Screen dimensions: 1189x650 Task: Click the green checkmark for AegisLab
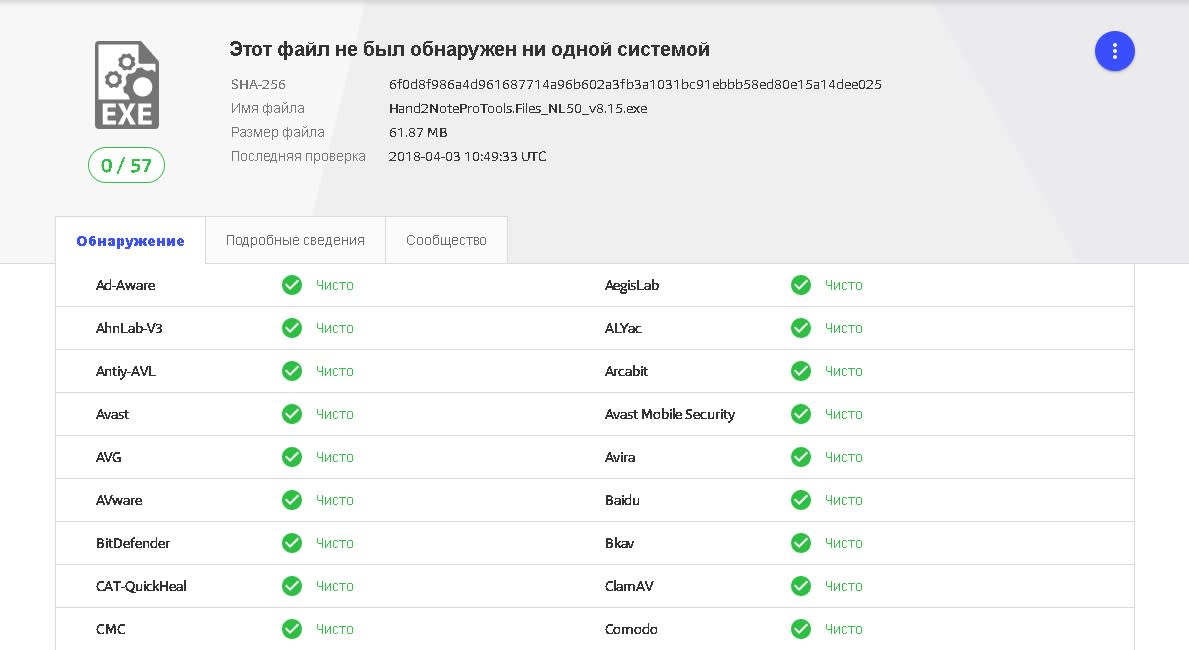801,285
